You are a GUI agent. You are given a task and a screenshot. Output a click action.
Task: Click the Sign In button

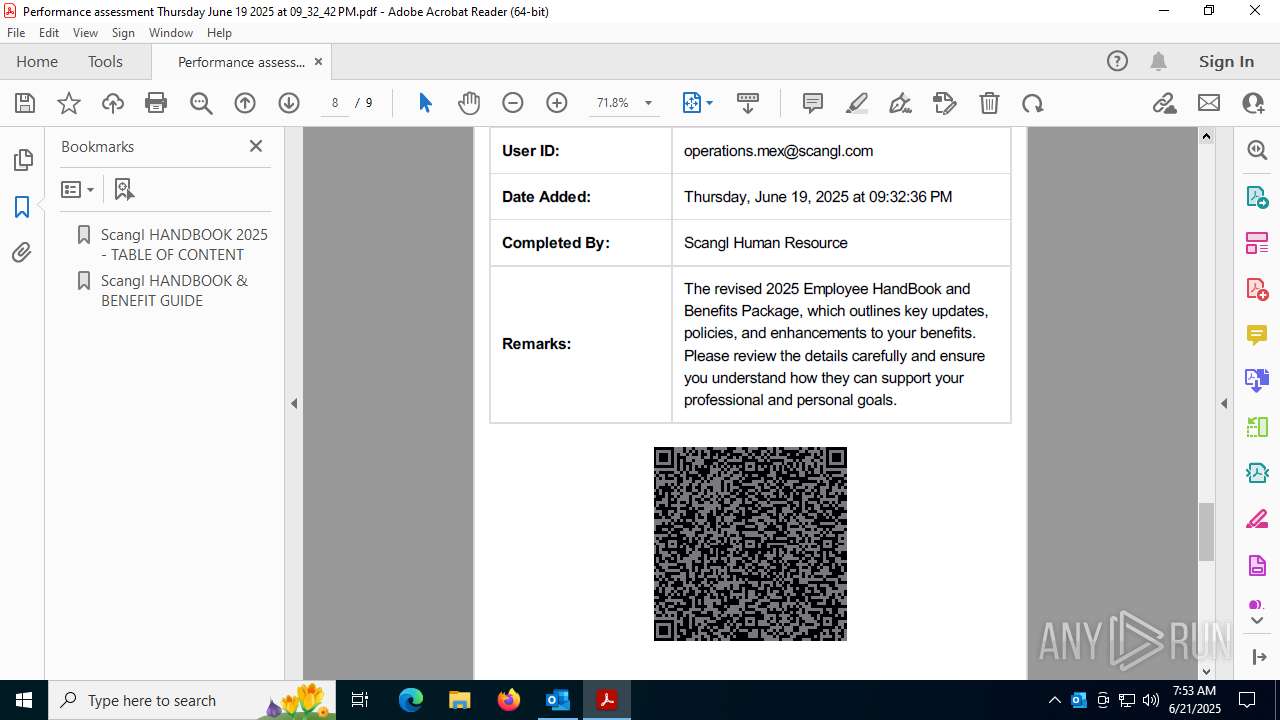pyautogui.click(x=1226, y=61)
